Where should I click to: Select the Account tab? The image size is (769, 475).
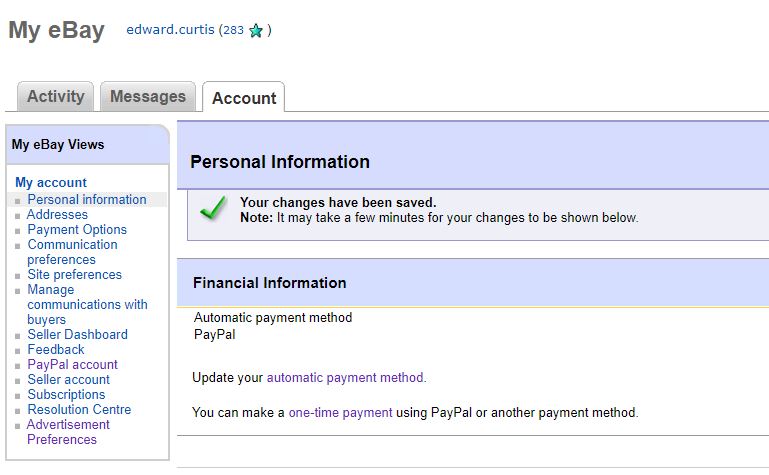[244, 98]
